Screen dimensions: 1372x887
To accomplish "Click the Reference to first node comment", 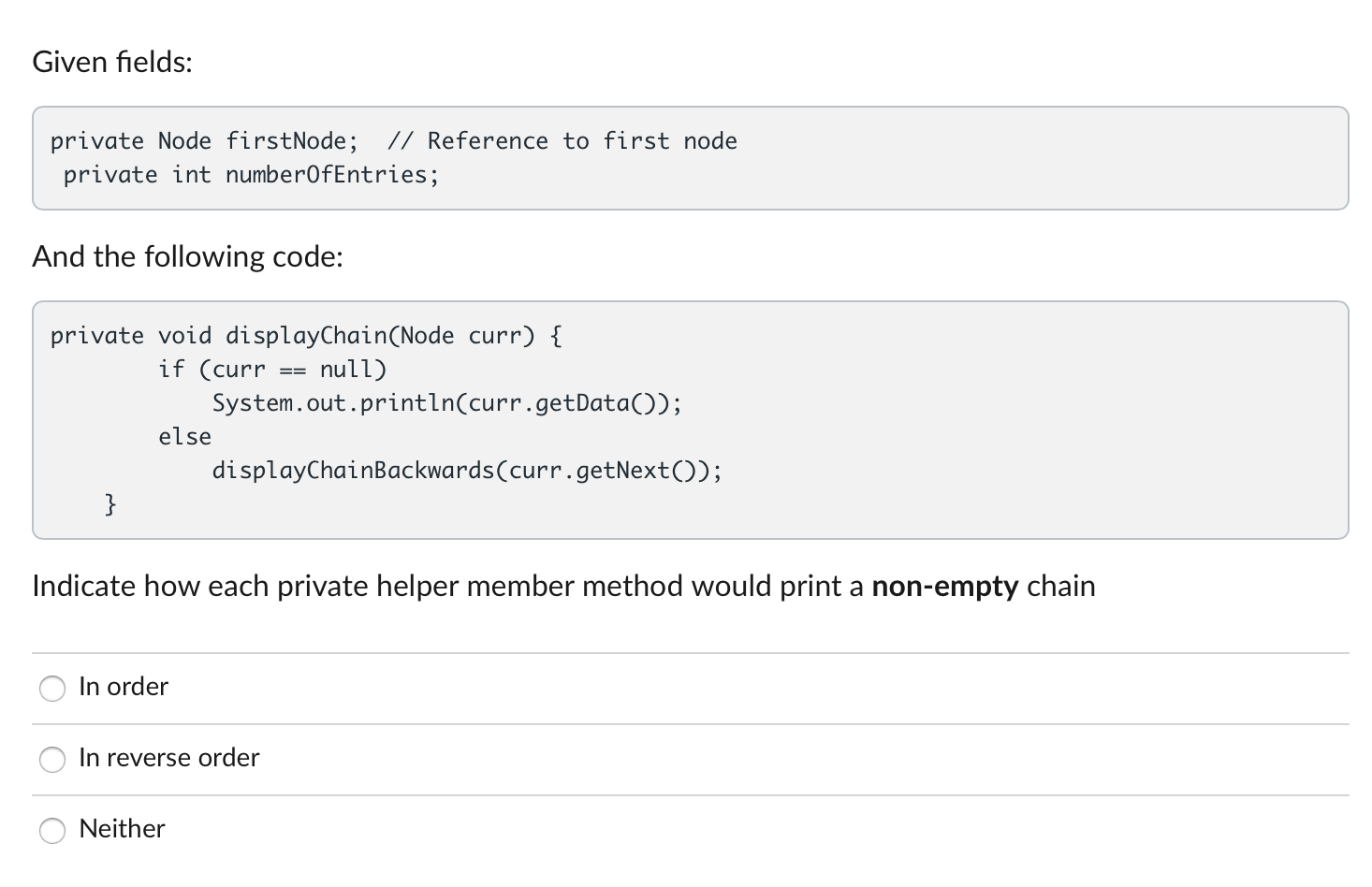I will click(x=564, y=140).
